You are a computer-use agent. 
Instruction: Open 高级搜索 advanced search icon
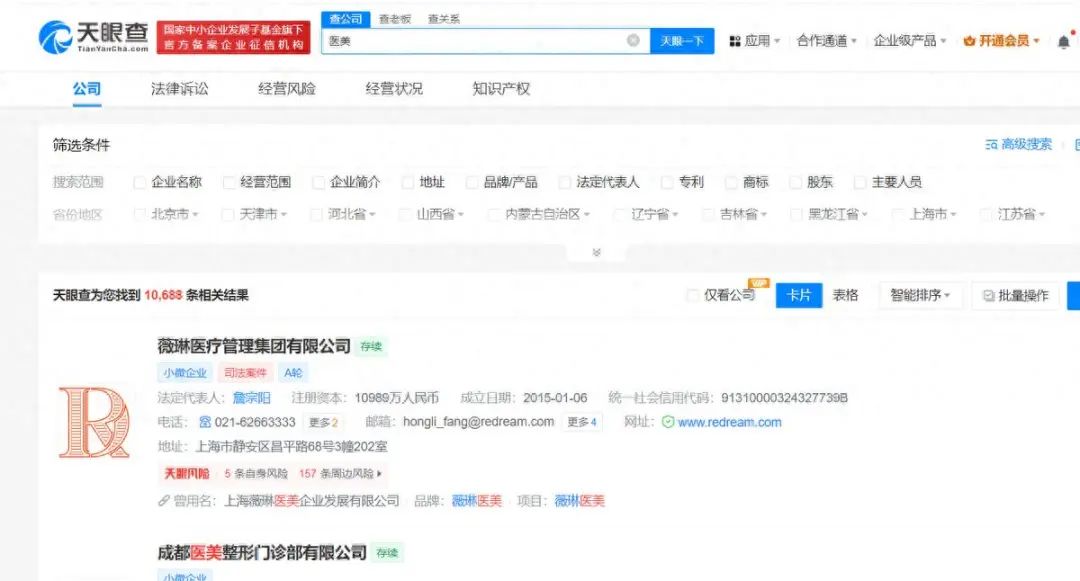[988, 144]
